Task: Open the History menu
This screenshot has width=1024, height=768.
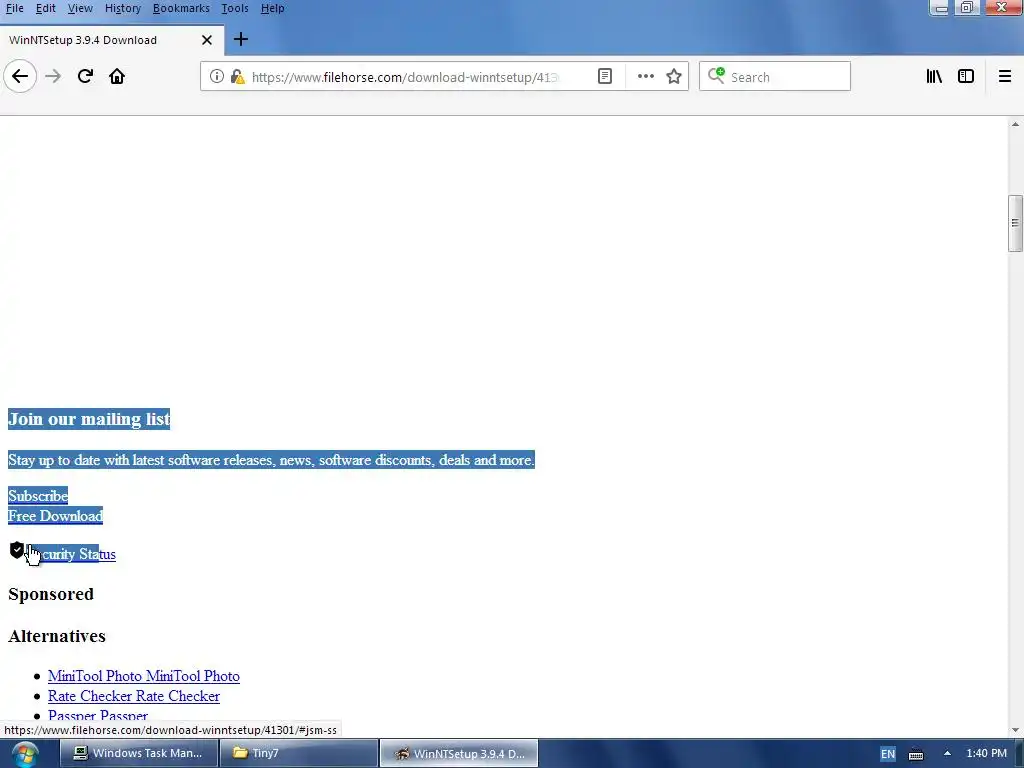Action: point(123,8)
